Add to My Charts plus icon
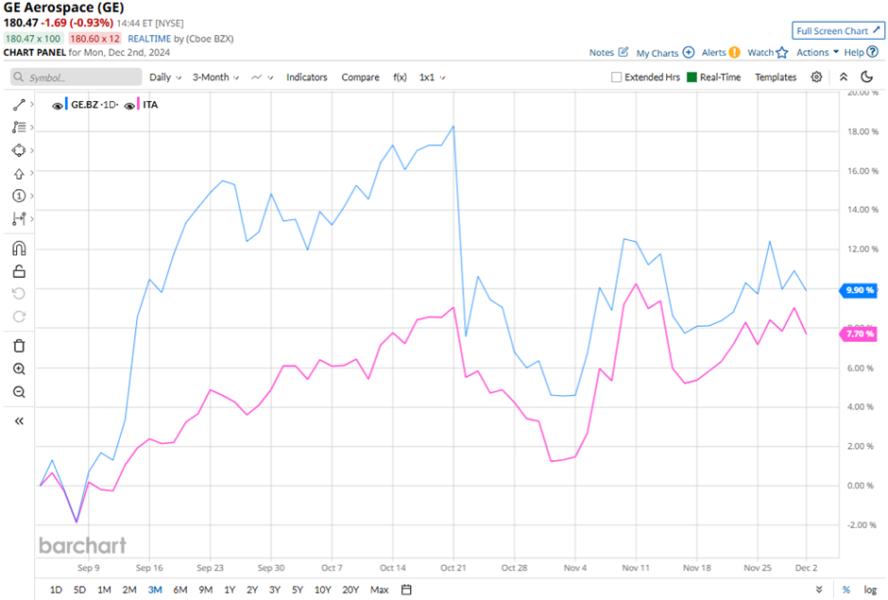This screenshot has width=888, height=600. click(x=688, y=52)
